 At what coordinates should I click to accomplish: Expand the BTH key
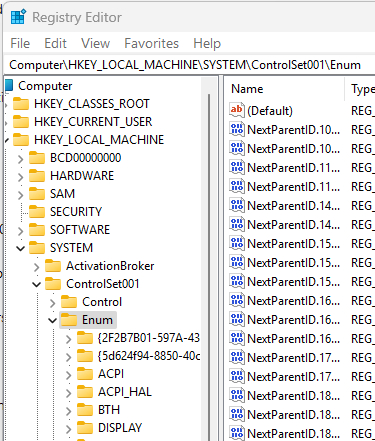(x=69, y=411)
